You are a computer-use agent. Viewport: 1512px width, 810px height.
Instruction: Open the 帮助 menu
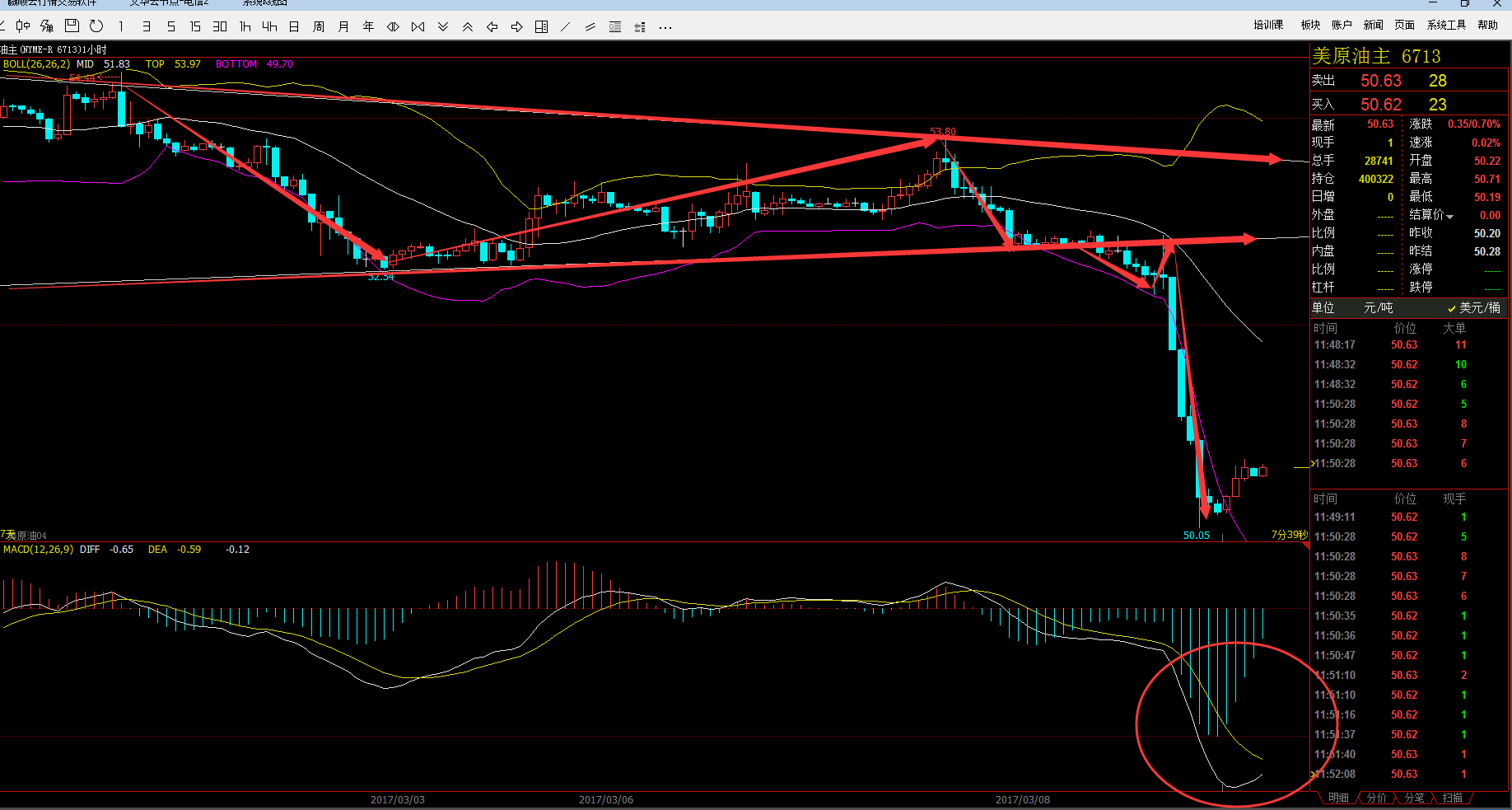pos(1487,25)
